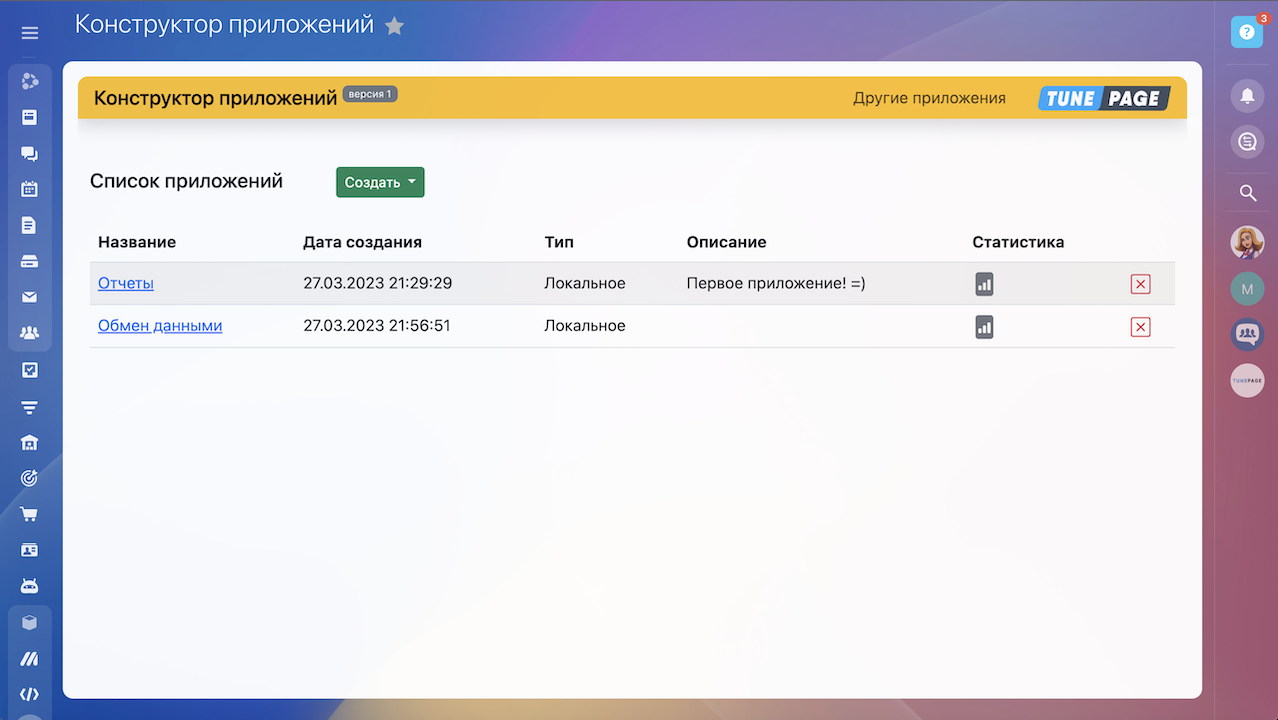
Task: Delete the Отчеты application
Action: 1140,284
